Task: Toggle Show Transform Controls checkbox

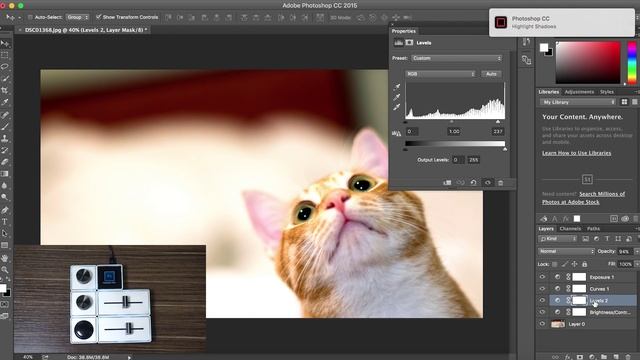Action: pyautogui.click(x=98, y=17)
